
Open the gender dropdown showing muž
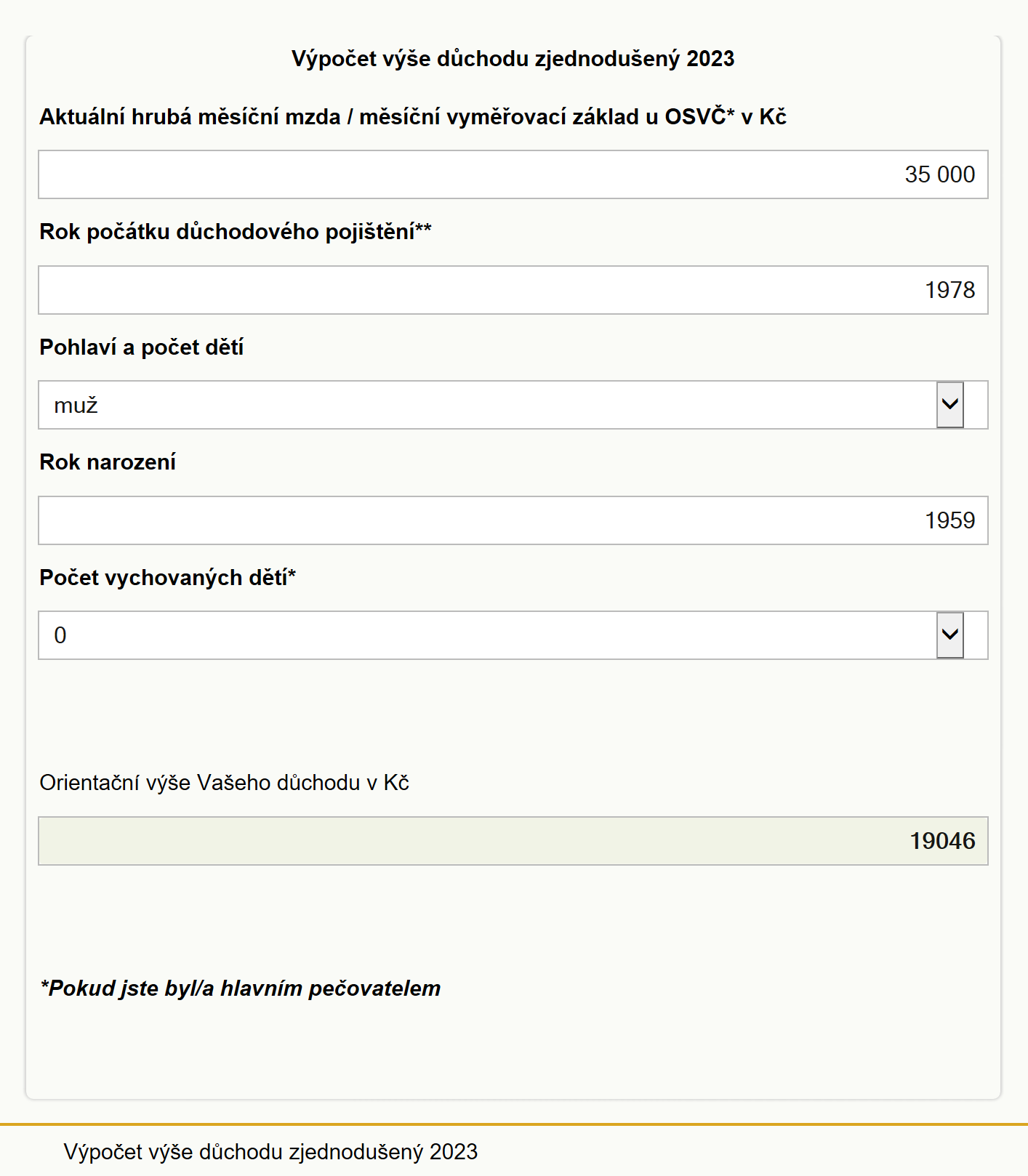[513, 405]
